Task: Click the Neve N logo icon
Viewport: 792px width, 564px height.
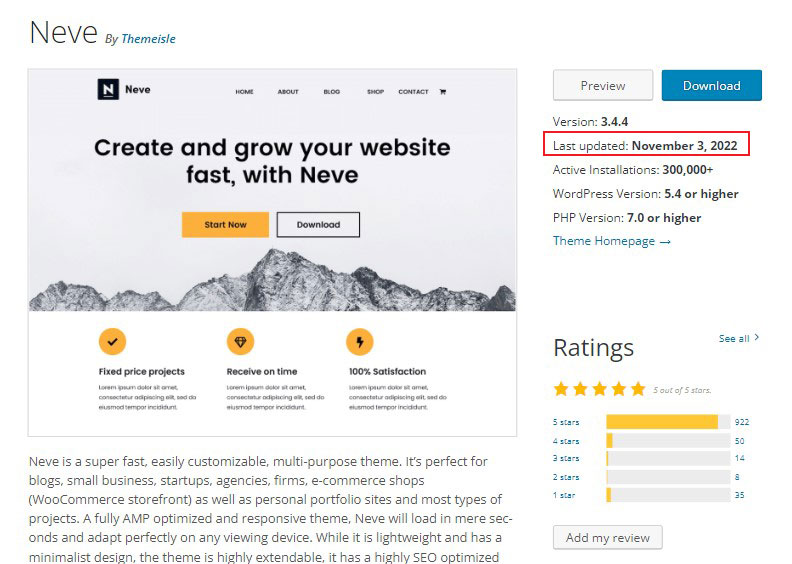Action: tap(108, 89)
